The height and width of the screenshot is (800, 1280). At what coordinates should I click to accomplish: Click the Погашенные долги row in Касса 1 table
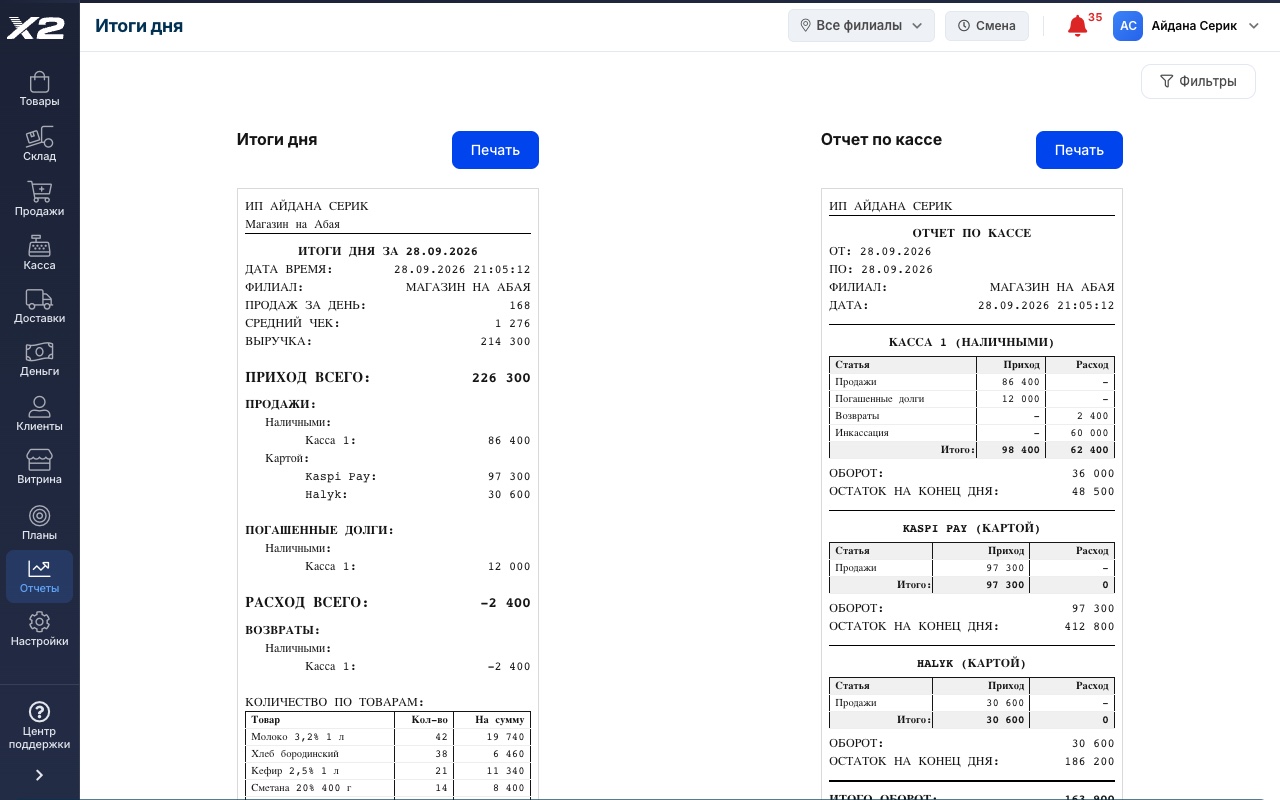(x=972, y=399)
